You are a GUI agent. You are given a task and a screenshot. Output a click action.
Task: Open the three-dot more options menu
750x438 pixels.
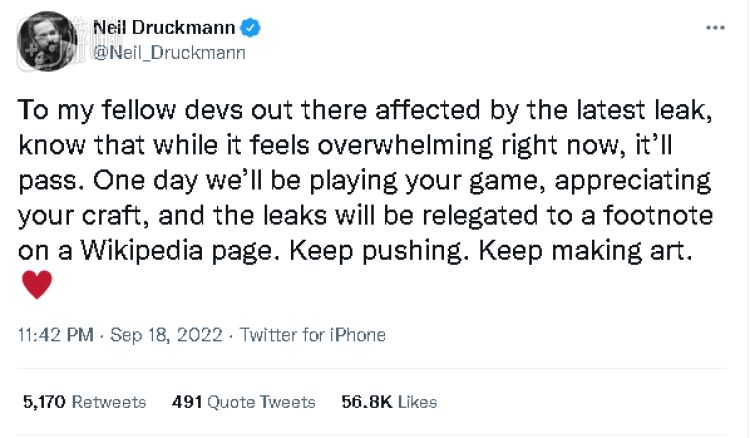[x=714, y=27]
